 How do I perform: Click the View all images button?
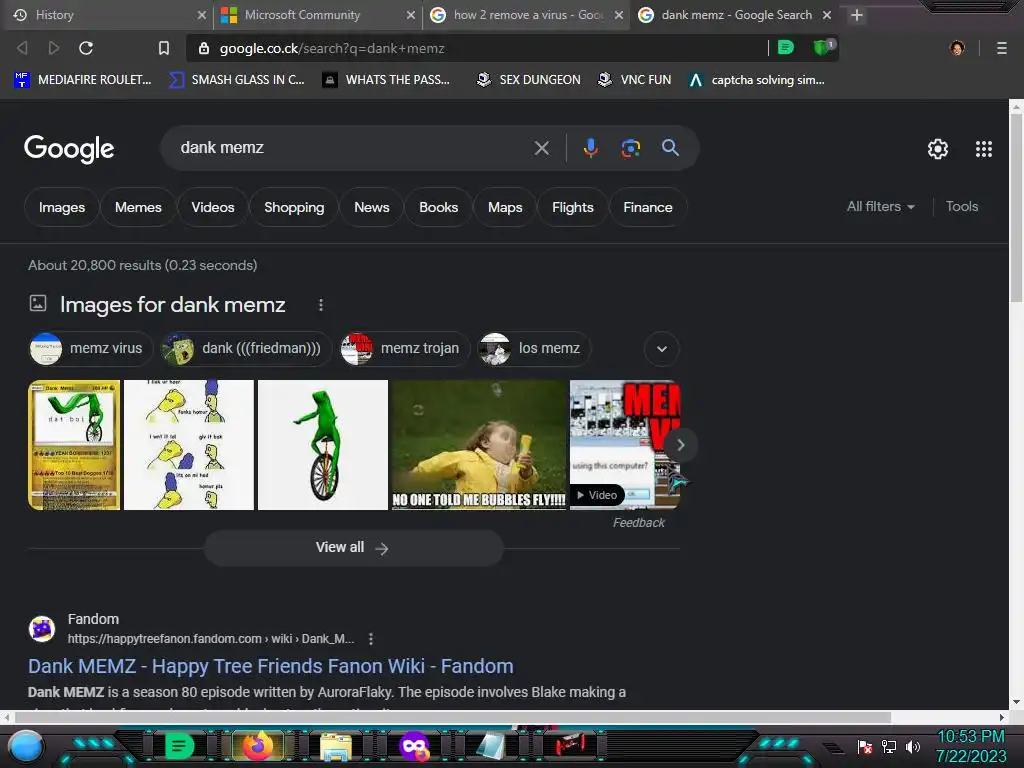[x=353, y=548]
